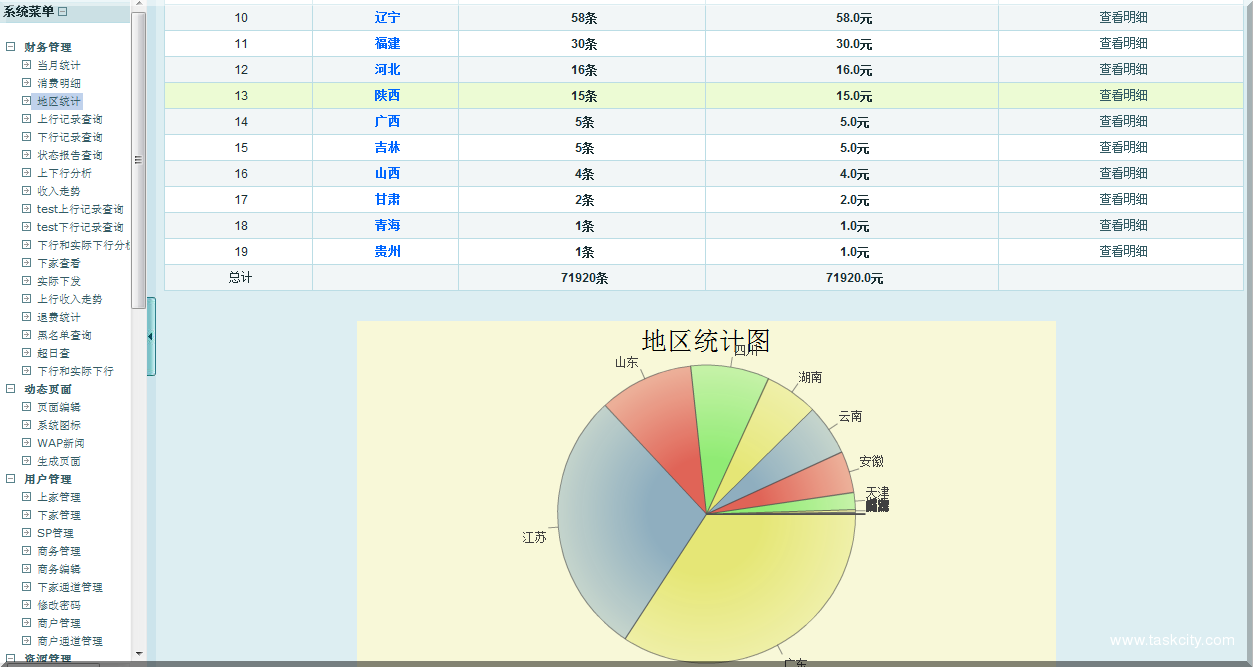
Task: Click 查看明细 for the 陕西 row
Action: 1123,96
